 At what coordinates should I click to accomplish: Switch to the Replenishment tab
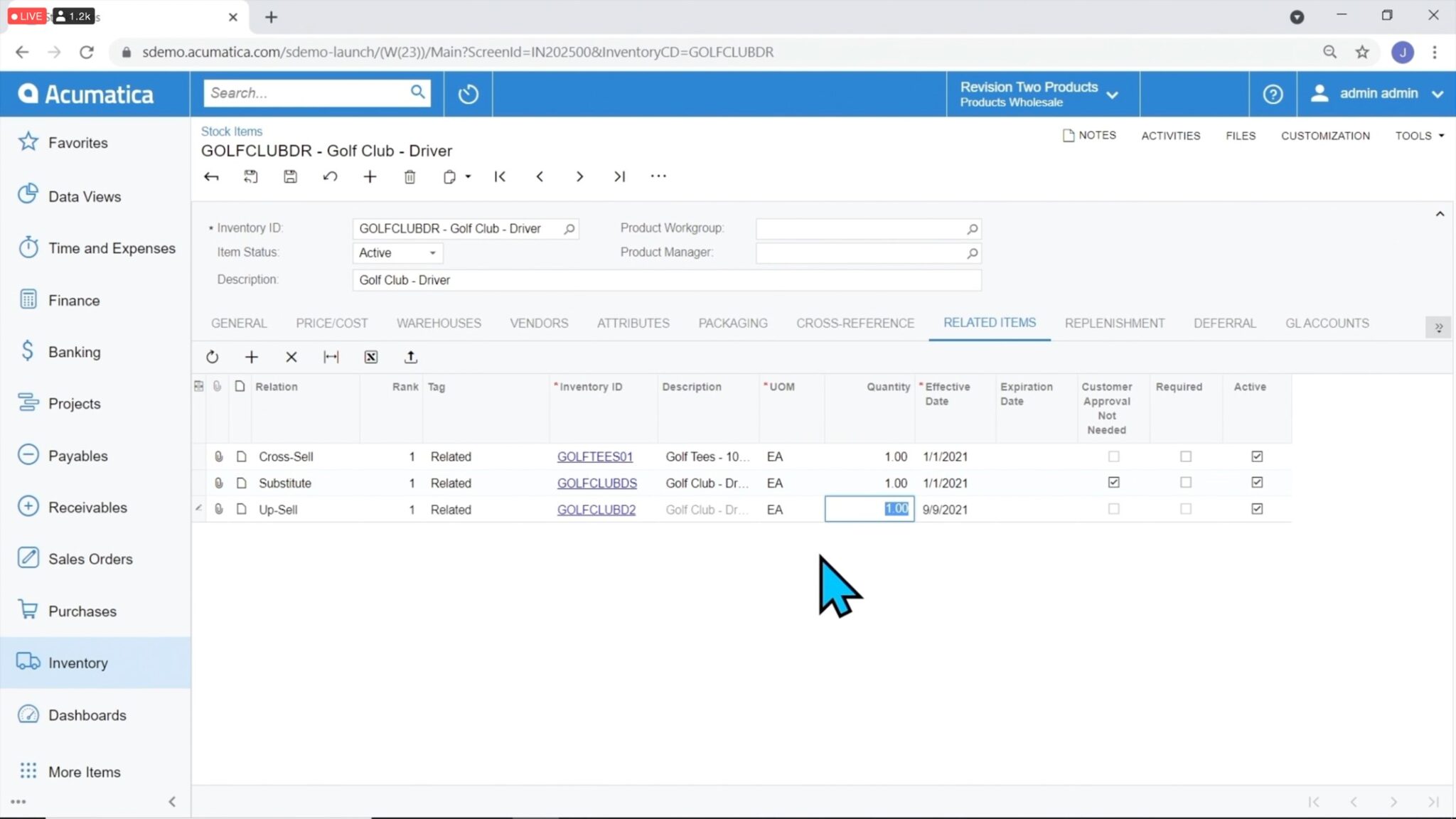pyautogui.click(x=1113, y=323)
